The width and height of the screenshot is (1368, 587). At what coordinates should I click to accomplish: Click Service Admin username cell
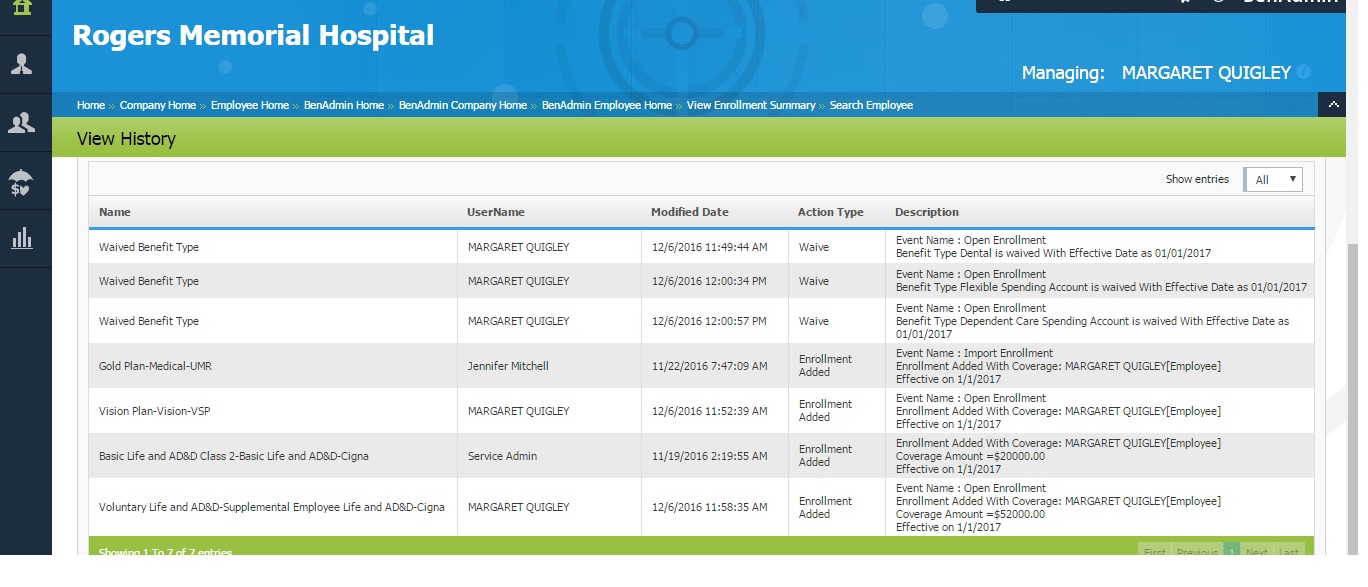pyautogui.click(x=502, y=456)
